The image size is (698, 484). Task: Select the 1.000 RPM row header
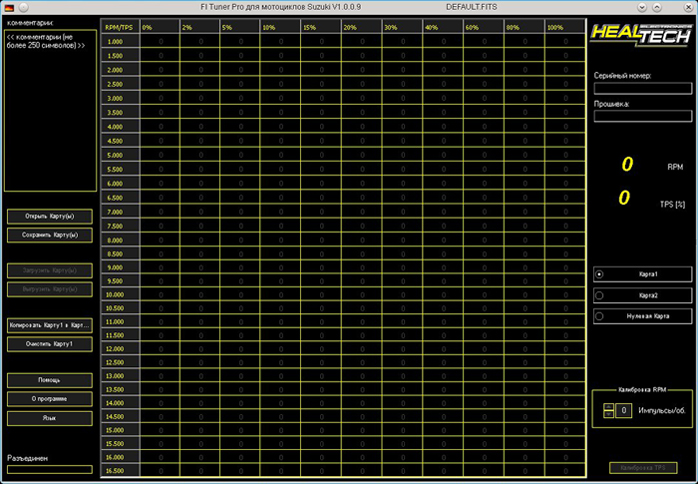120,41
